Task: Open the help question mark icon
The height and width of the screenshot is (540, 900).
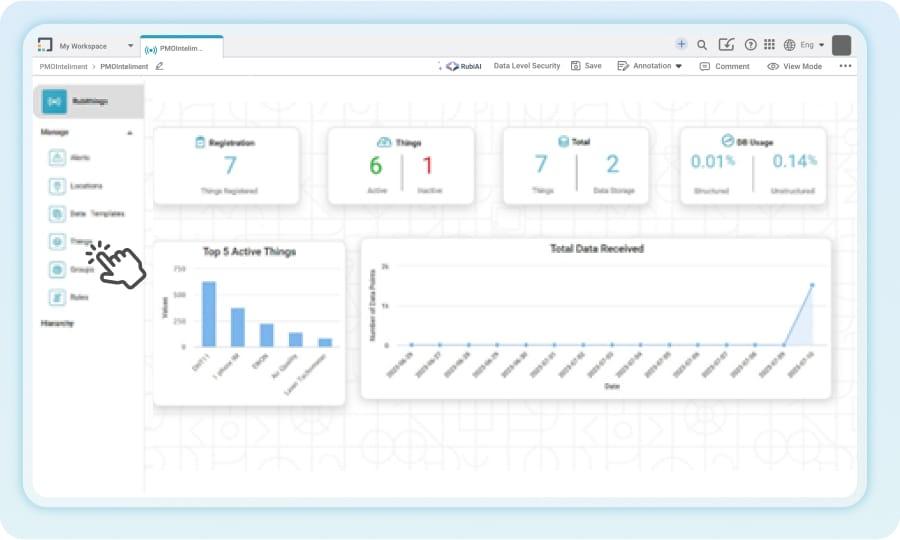Action: click(750, 45)
